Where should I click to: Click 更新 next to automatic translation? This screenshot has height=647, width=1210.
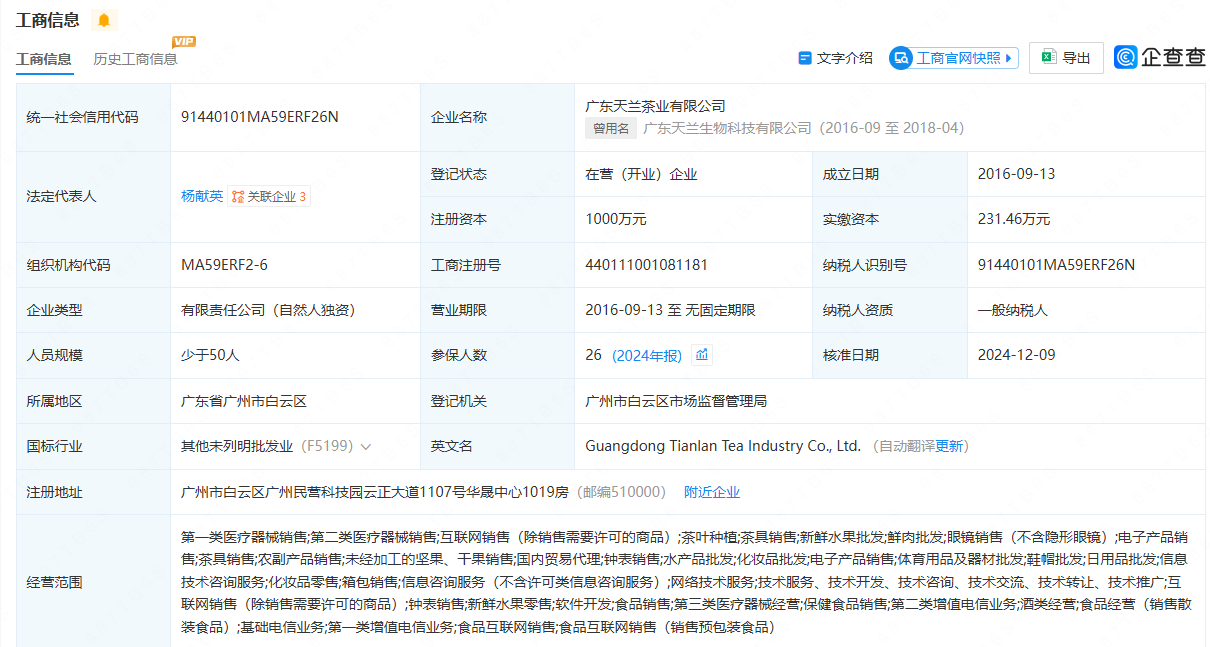pyautogui.click(x=950, y=446)
